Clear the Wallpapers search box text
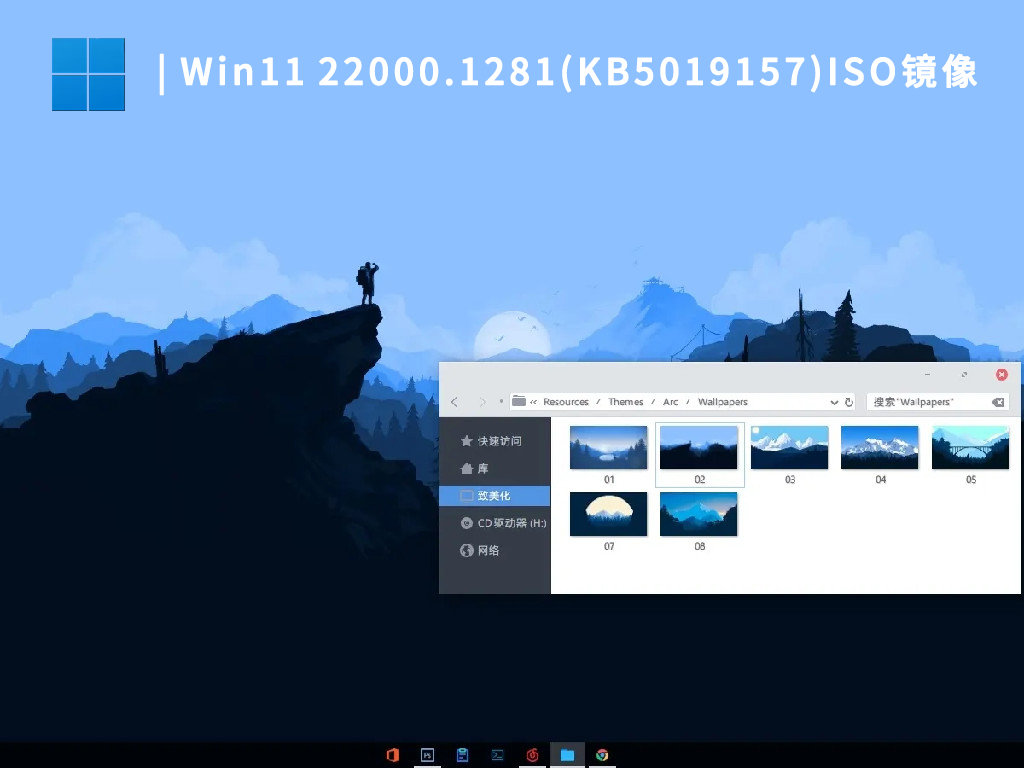 [x=997, y=401]
